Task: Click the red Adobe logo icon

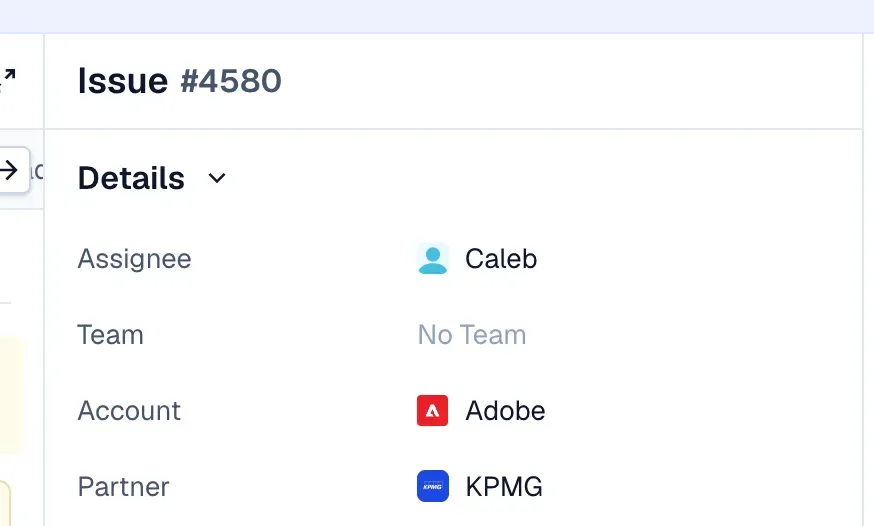Action: 433,411
